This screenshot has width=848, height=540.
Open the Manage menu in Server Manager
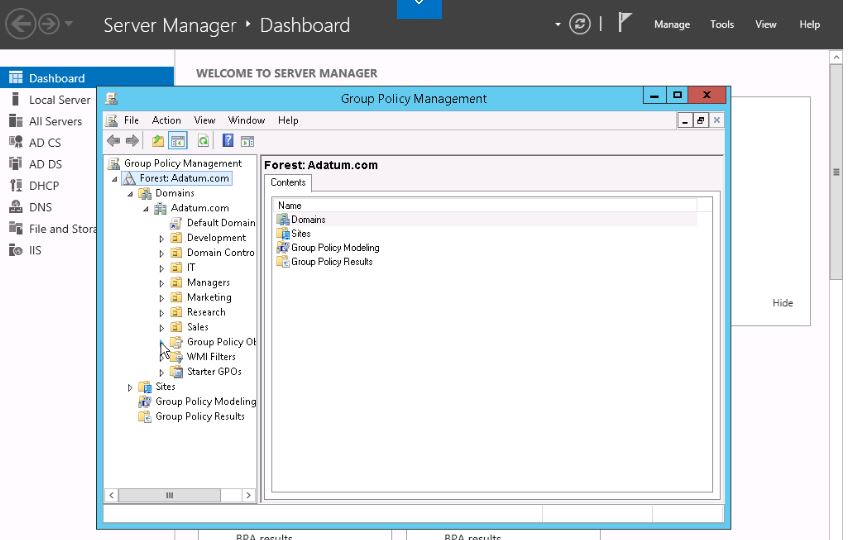[672, 24]
